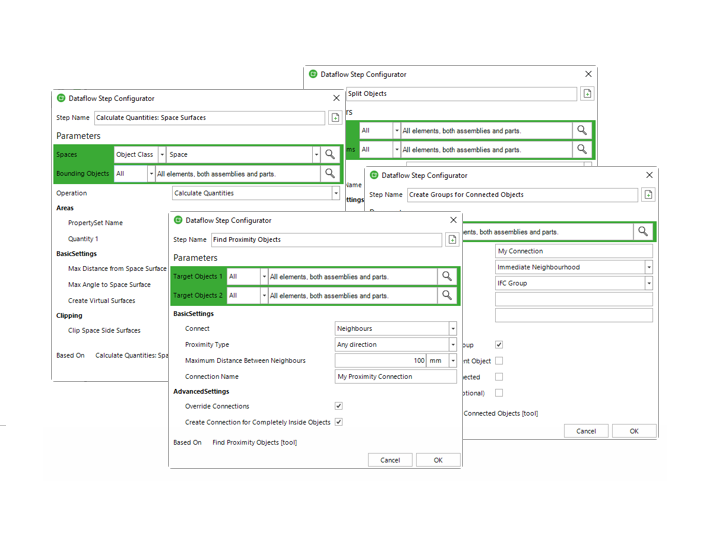720x557 pixels.
Task: Click My Connection input field
Action: [574, 251]
